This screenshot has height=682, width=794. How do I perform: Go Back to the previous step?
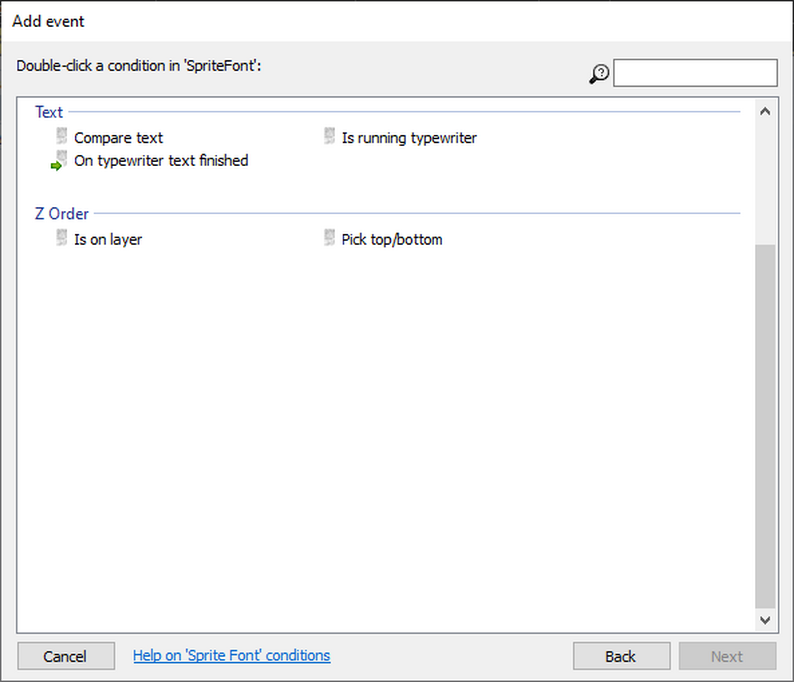[x=621, y=656]
